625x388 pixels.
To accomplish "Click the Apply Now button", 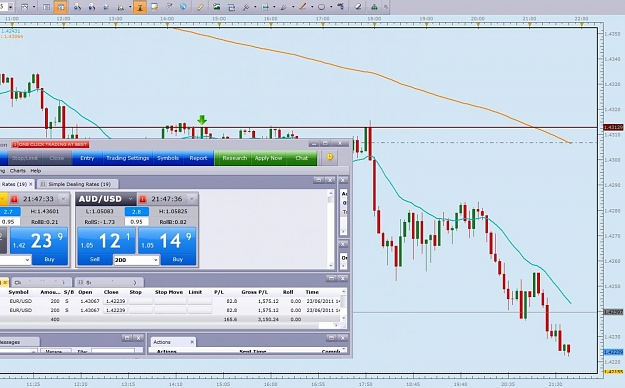I will point(268,158).
